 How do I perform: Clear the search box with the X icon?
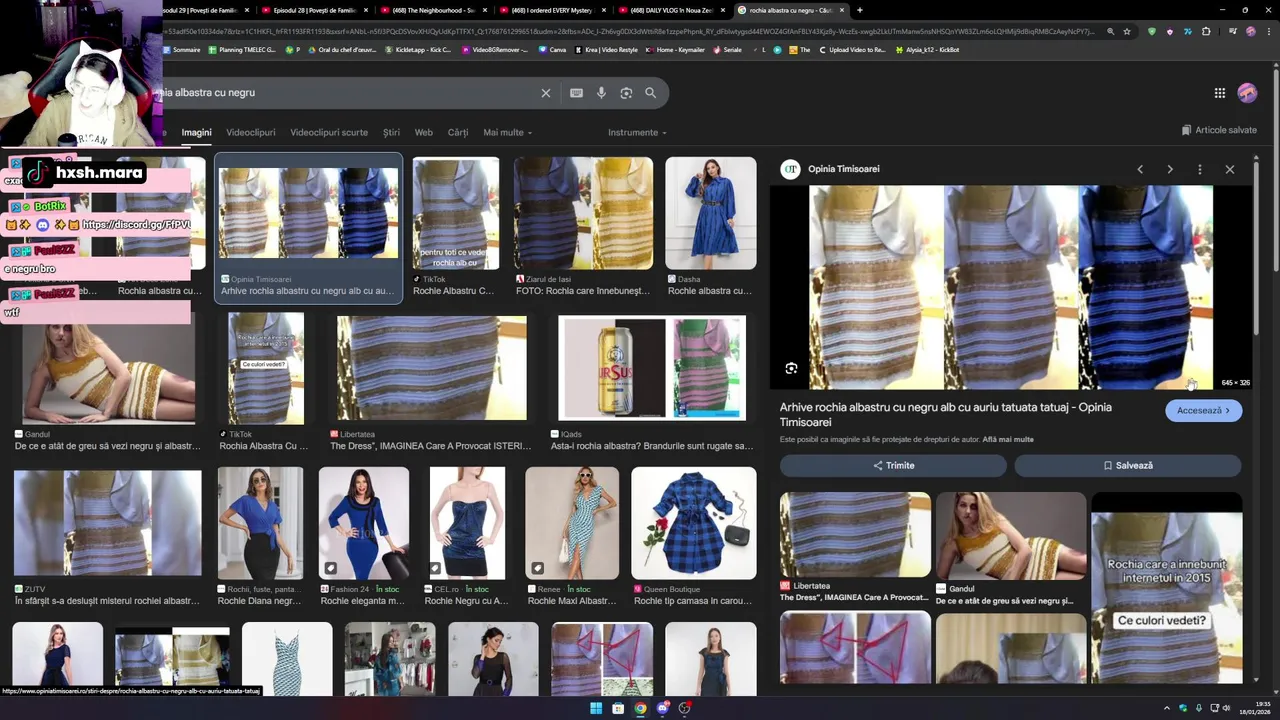click(546, 93)
